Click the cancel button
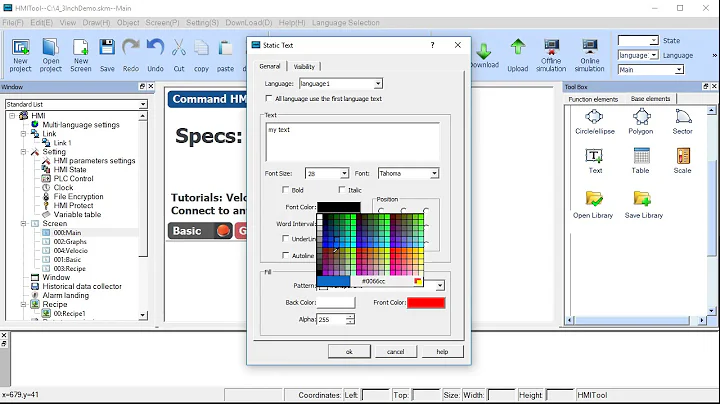This screenshot has height=404, width=720. pyautogui.click(x=395, y=352)
